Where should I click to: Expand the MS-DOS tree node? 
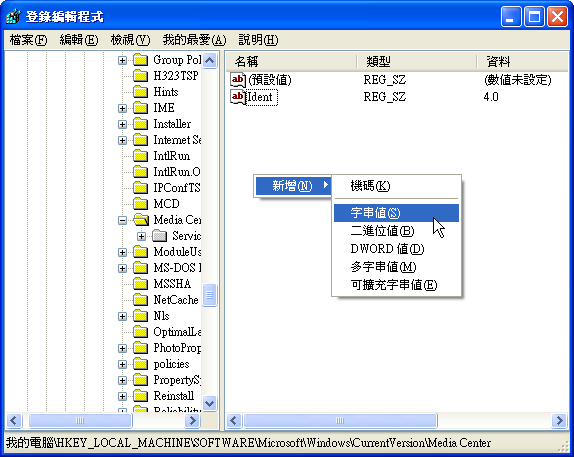(122, 268)
